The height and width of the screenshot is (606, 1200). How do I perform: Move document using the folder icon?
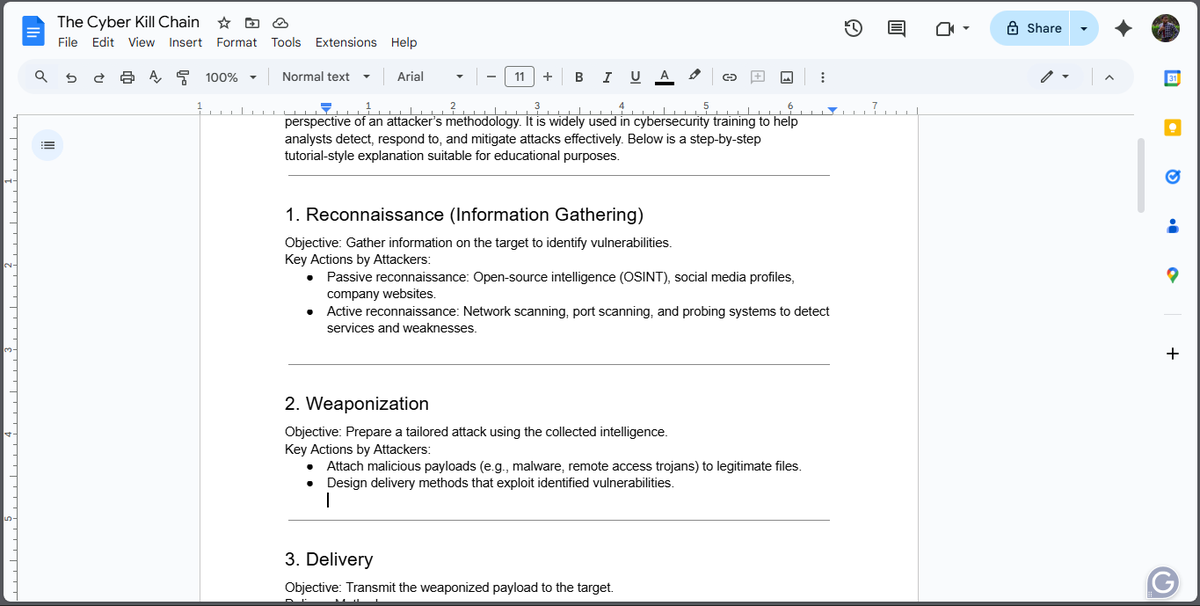pos(252,22)
